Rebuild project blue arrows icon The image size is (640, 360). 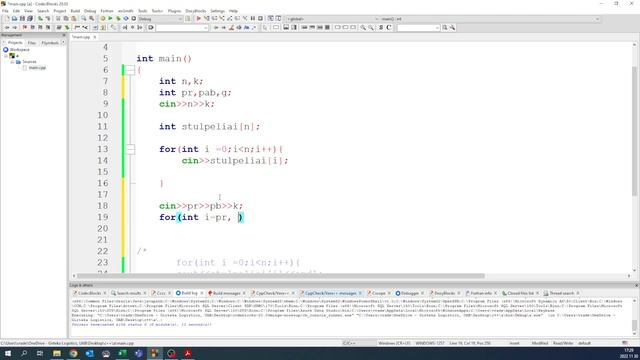click(126, 19)
